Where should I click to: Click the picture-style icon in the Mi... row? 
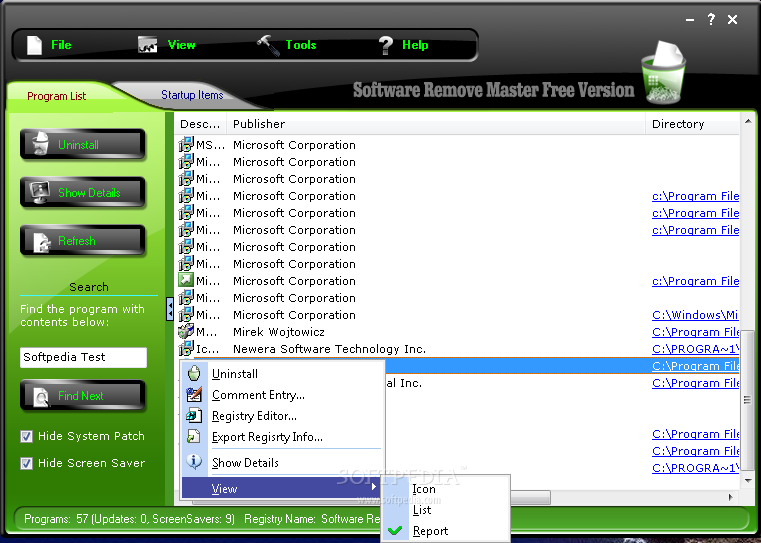tap(186, 280)
